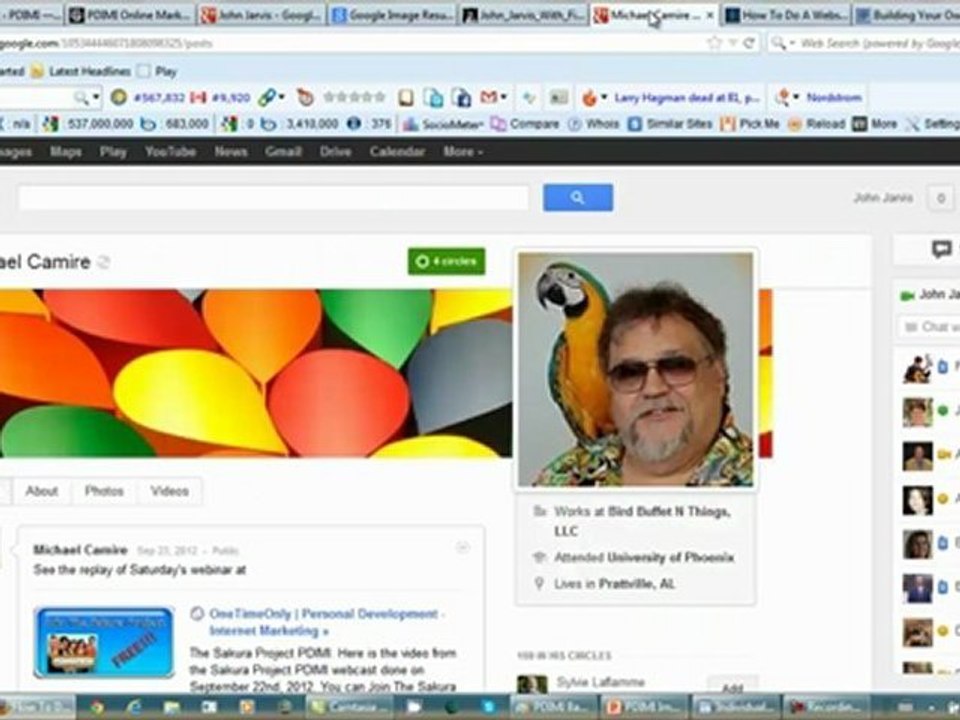Bookmark this page with the star icon

point(714,43)
